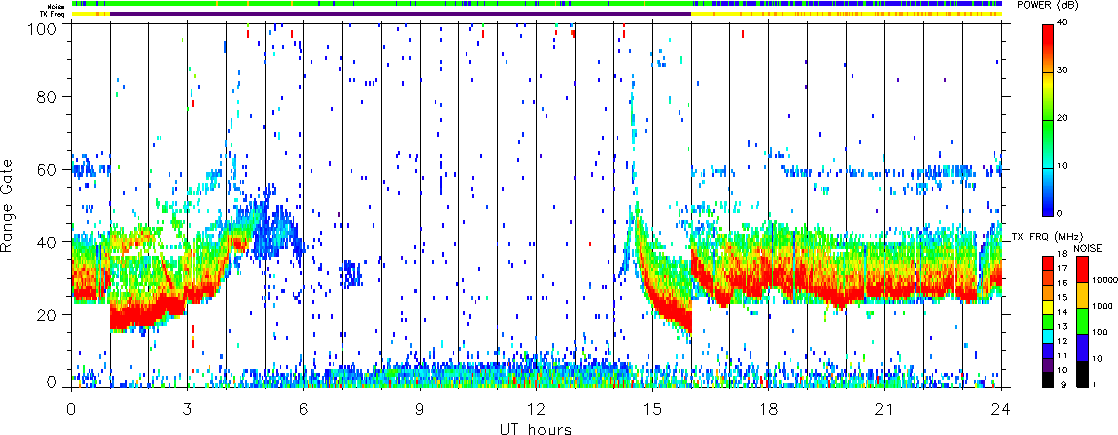
Task: Click the 'NOISE' legend title
Action: click(x=1089, y=247)
